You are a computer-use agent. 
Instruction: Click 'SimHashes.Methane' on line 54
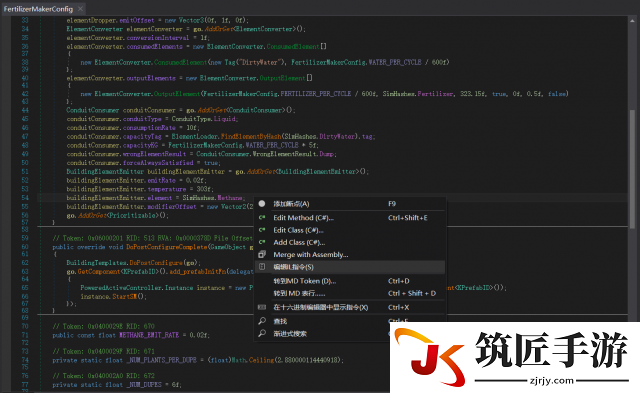213,198
